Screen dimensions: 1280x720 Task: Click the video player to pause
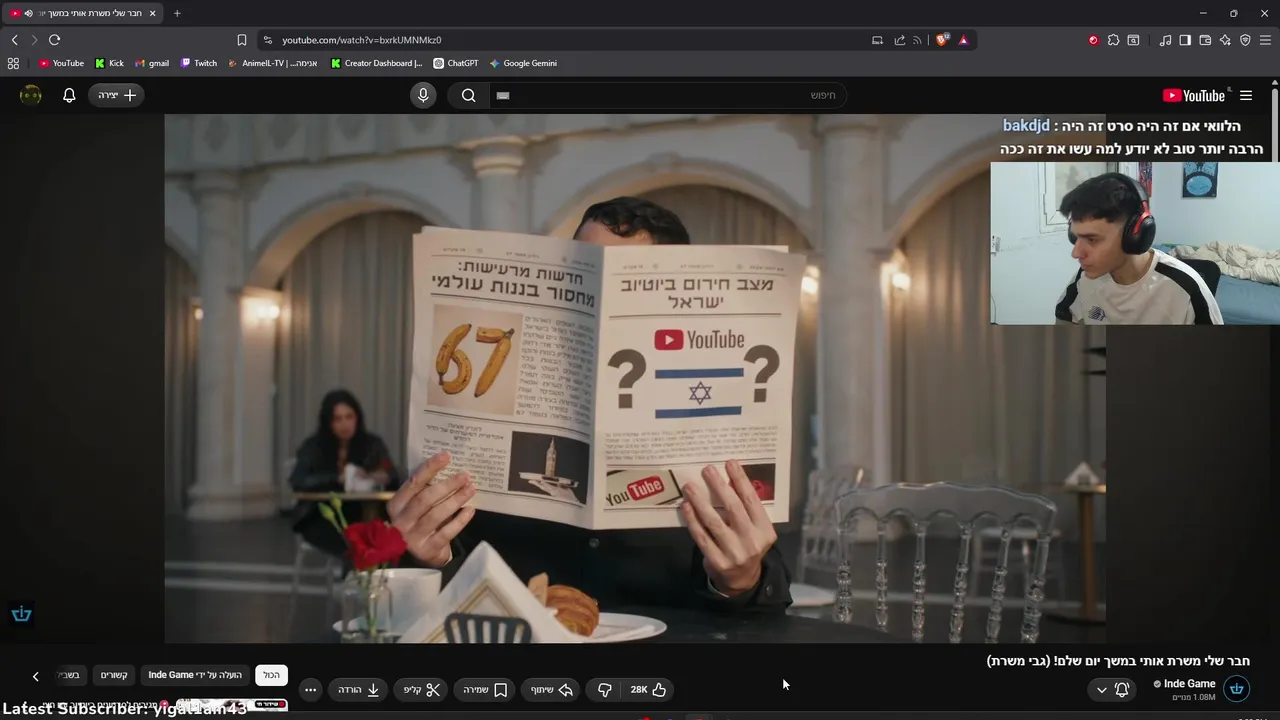635,378
